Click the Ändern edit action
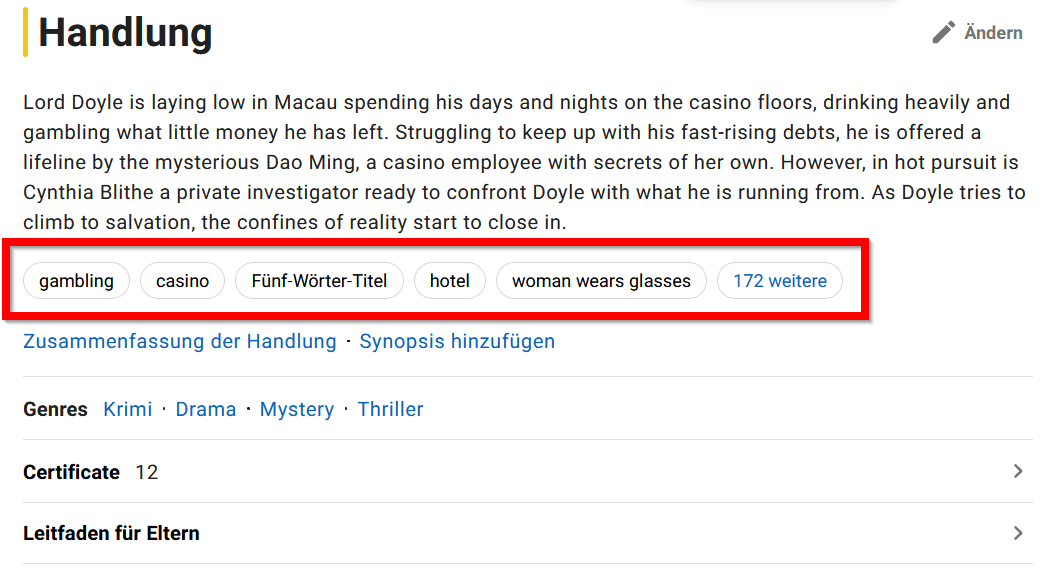Viewport: 1062px width, 582px height. click(x=993, y=31)
